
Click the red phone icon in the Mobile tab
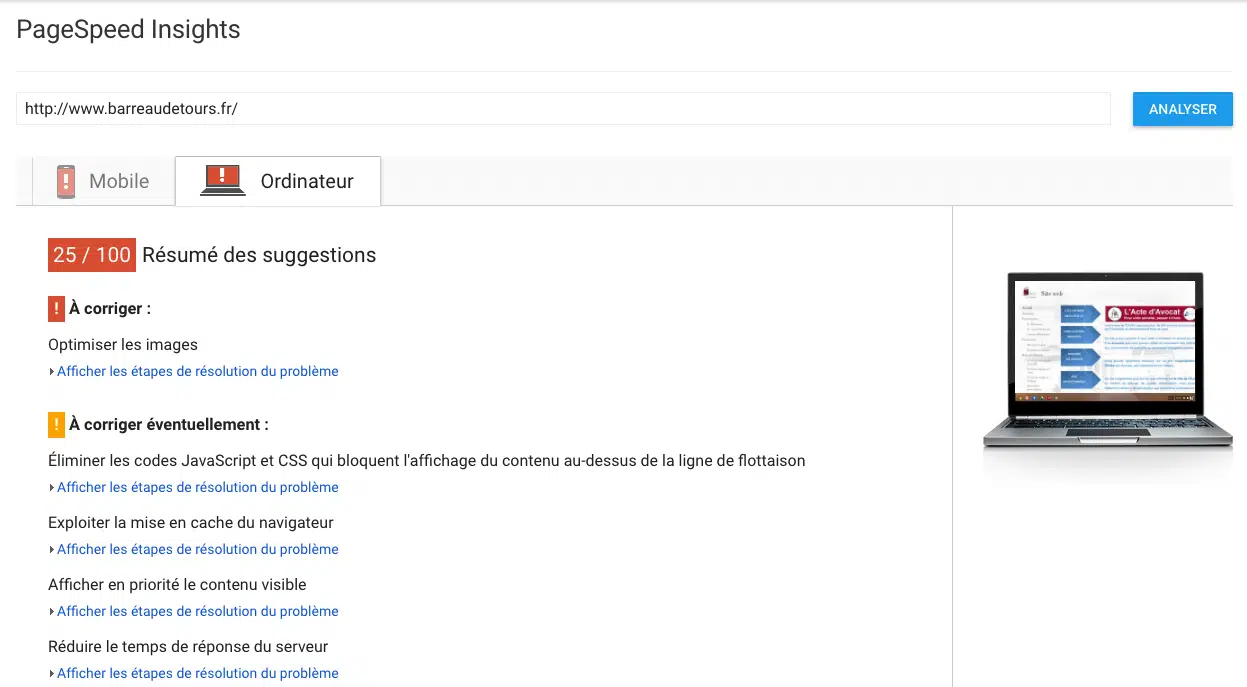66,181
